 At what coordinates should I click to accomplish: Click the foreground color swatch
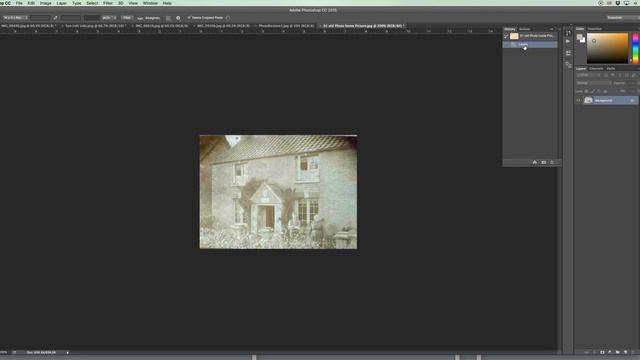click(579, 37)
